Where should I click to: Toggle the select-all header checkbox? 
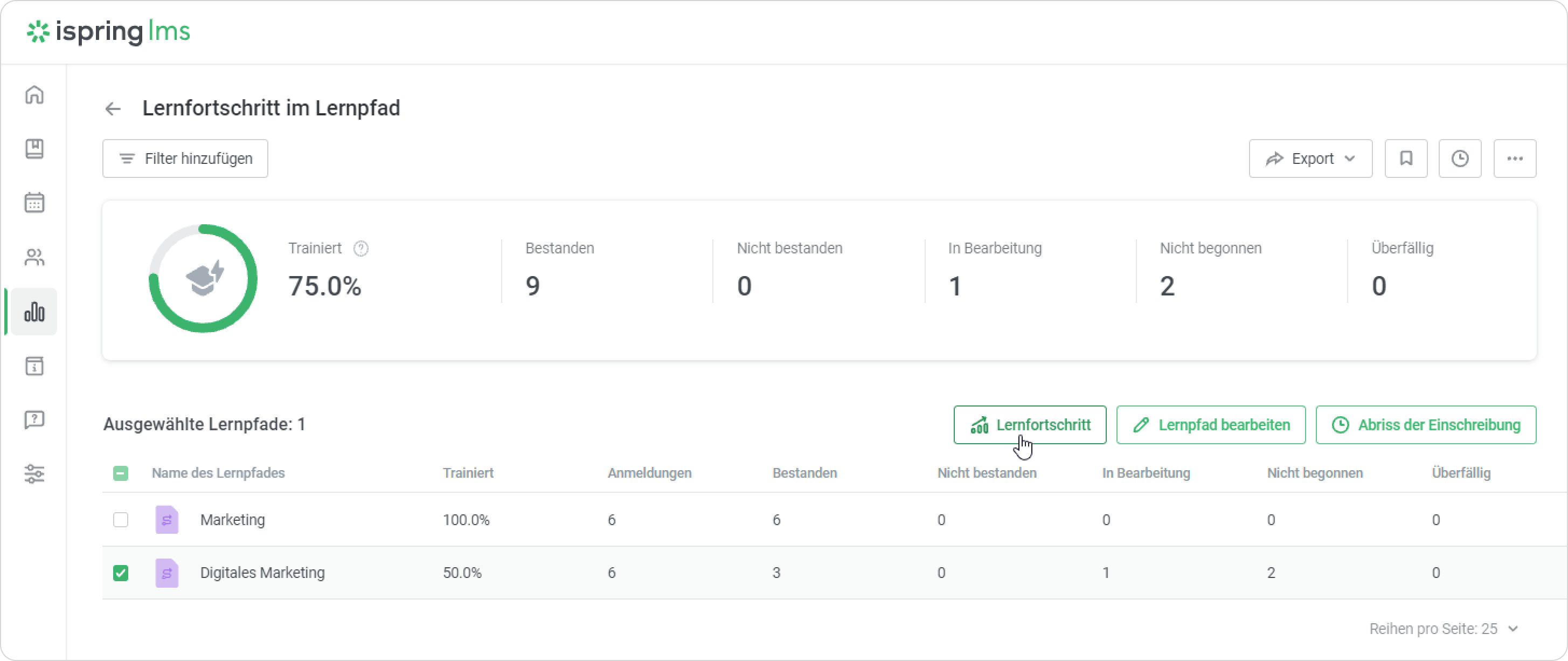(121, 473)
